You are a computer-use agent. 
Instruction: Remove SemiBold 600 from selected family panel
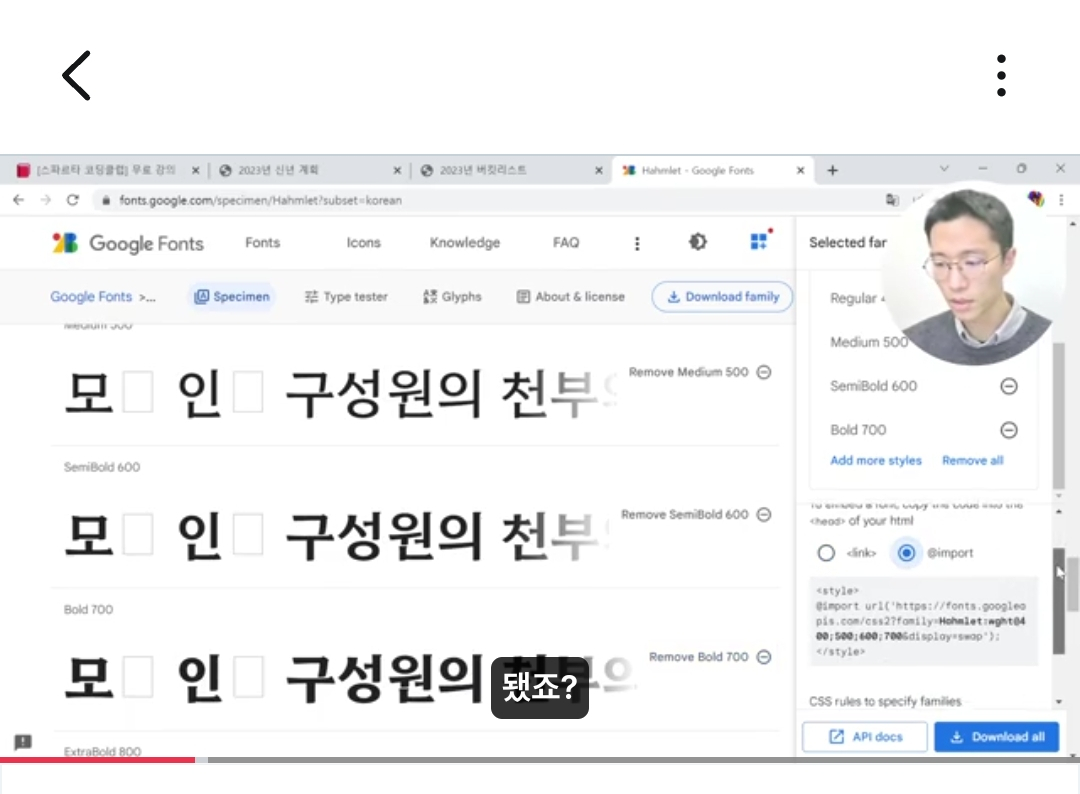tap(1008, 386)
